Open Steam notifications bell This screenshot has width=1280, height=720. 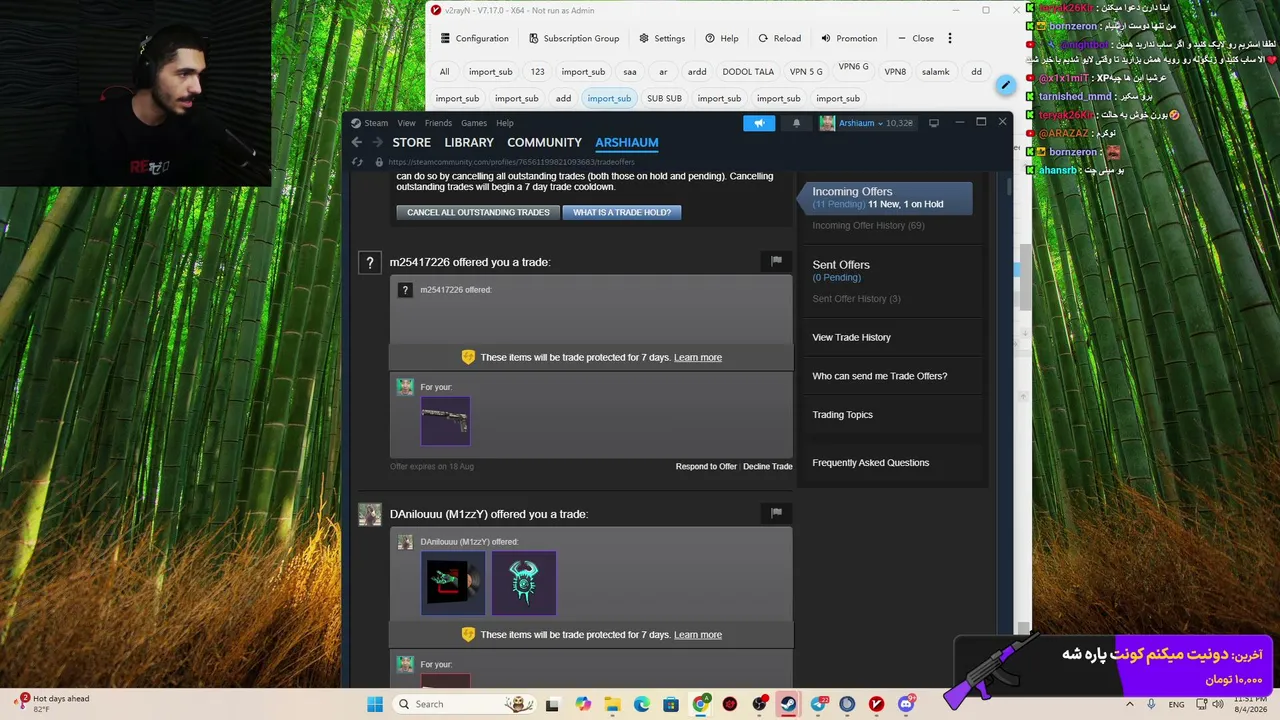[796, 123]
